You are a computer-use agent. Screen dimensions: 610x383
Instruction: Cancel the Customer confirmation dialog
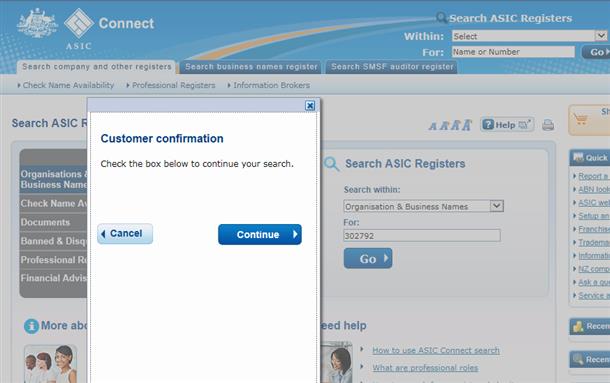click(125, 234)
